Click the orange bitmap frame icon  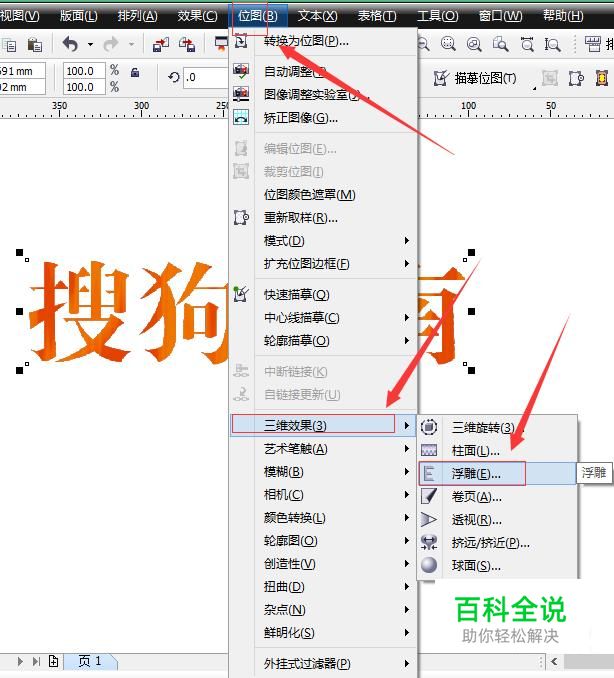click(x=602, y=78)
